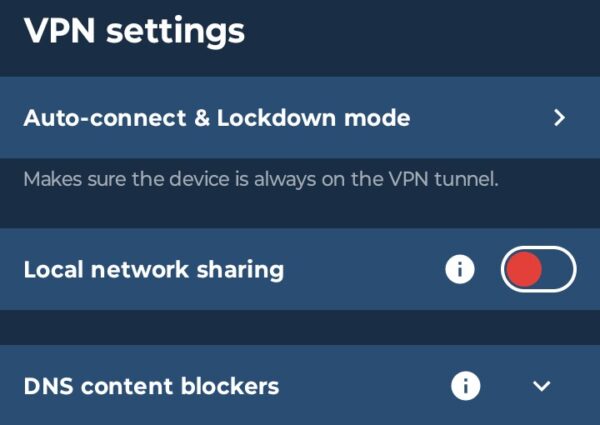Click the empty right side of the toggle track
Image resolution: width=600 pixels, height=425 pixels.
[558, 269]
